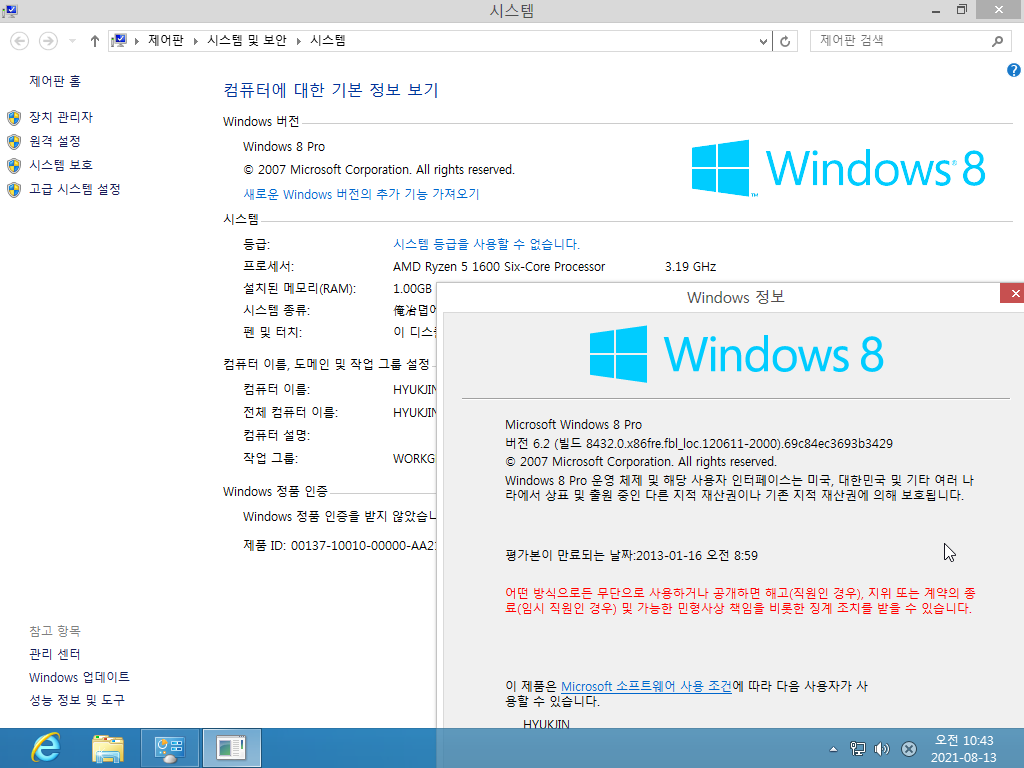Click the network tray icon
The width and height of the screenshot is (1024, 768).
857,749
